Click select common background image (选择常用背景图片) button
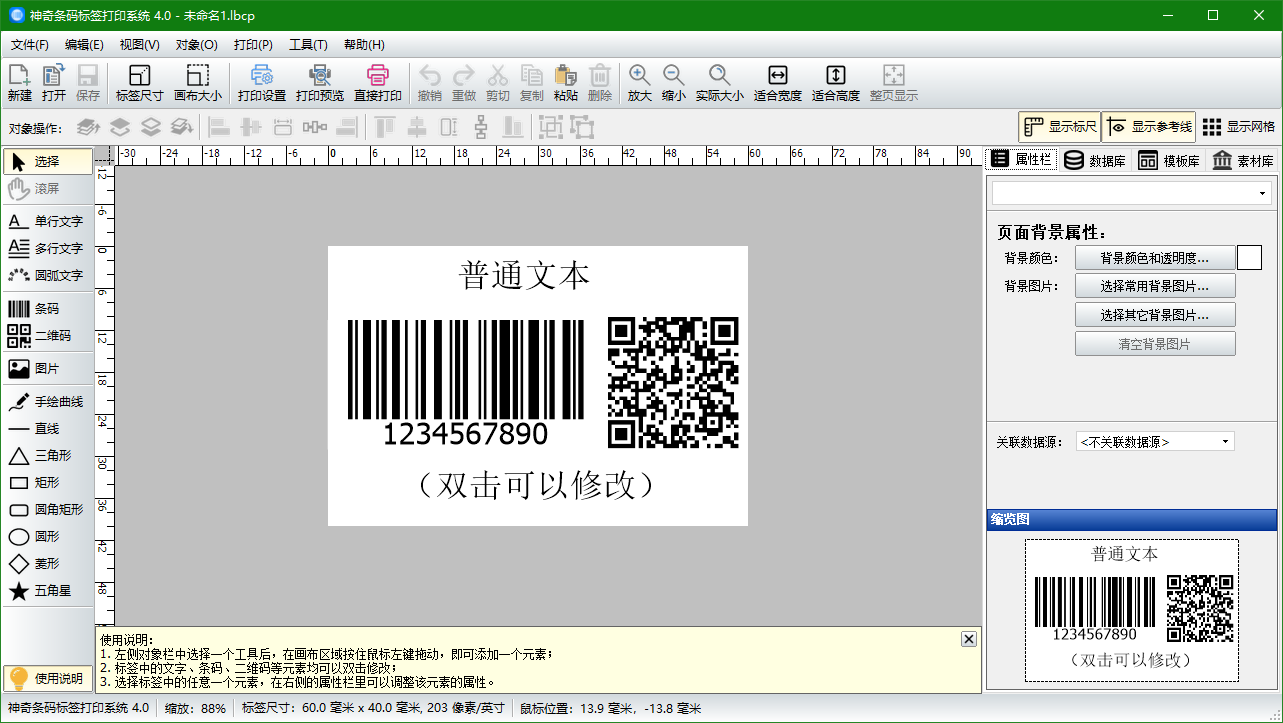The image size is (1283, 723). [1154, 286]
